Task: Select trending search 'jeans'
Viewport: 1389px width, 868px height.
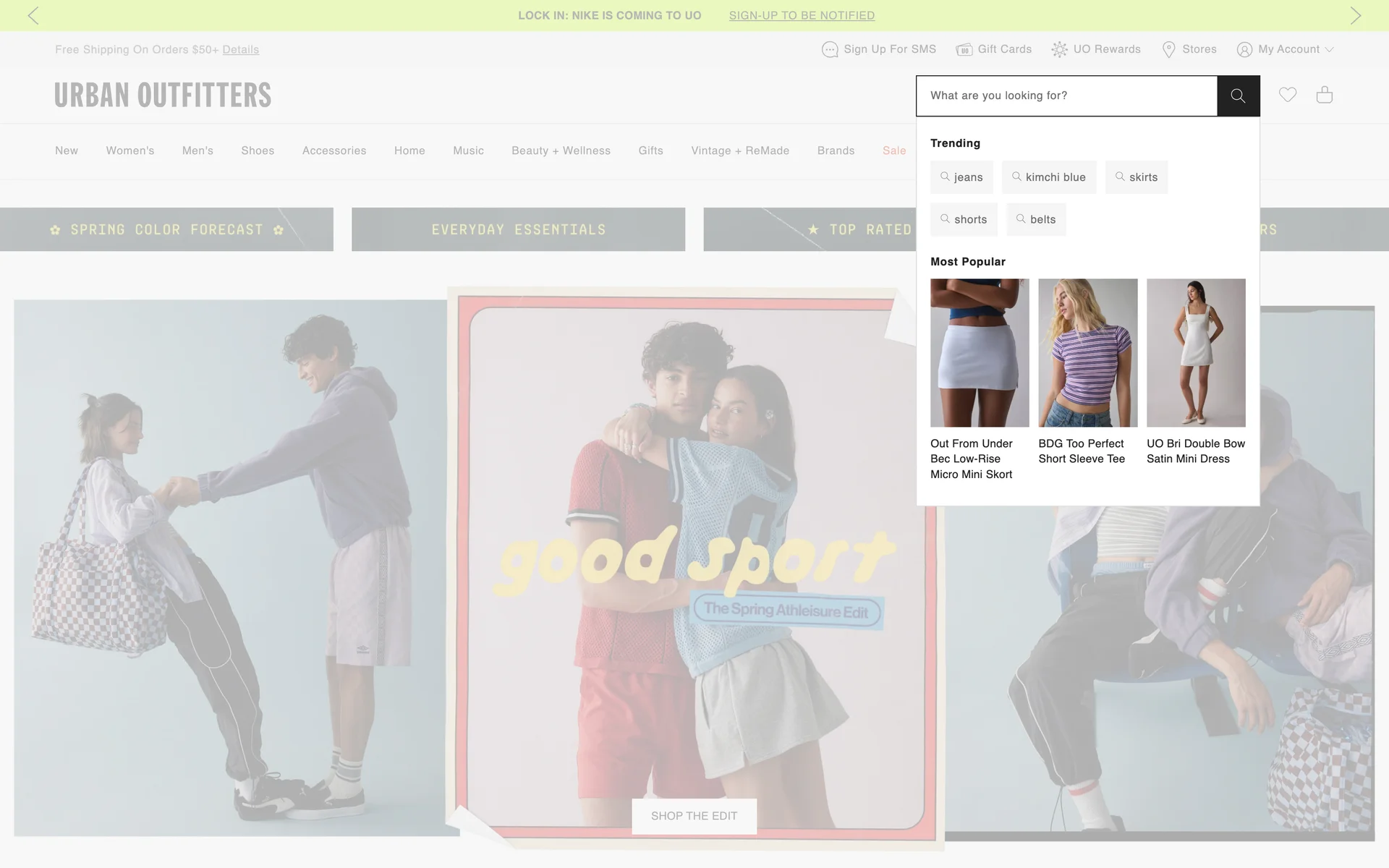Action: [x=961, y=177]
